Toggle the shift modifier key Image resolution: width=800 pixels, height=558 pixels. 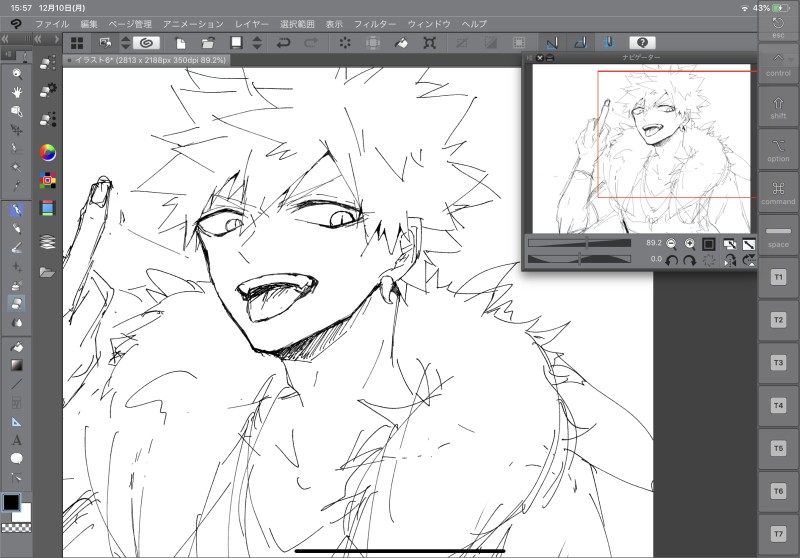[778, 107]
